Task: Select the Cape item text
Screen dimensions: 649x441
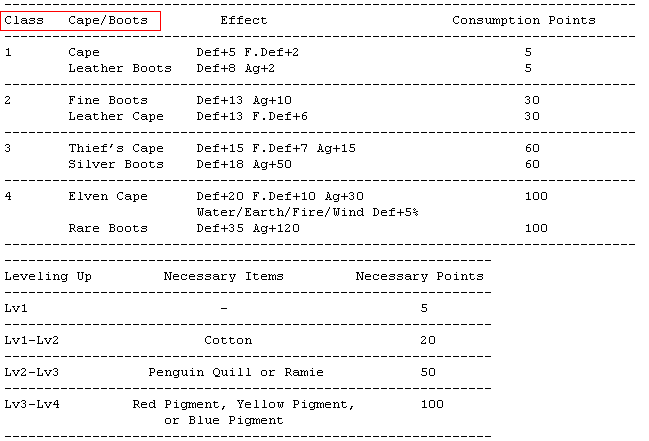Action: 84,53
